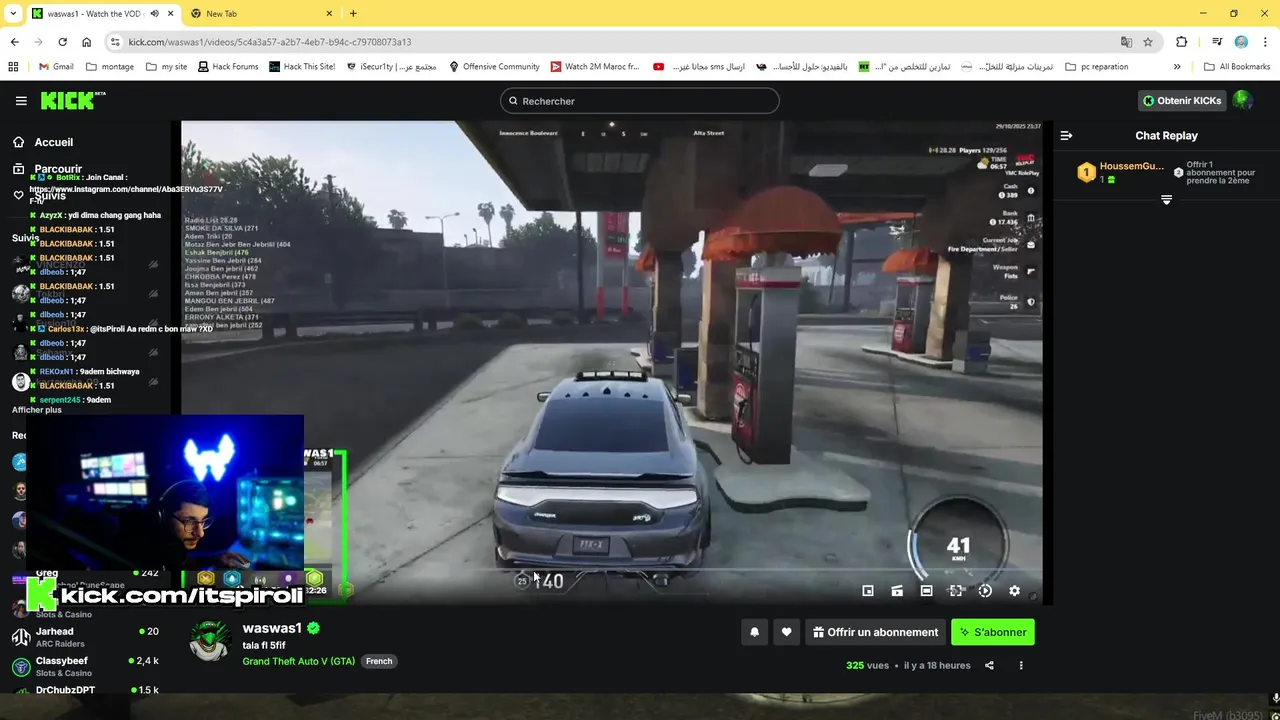Open the media control icon in Chrome toolbar
1280x720 pixels.
click(x=1217, y=42)
